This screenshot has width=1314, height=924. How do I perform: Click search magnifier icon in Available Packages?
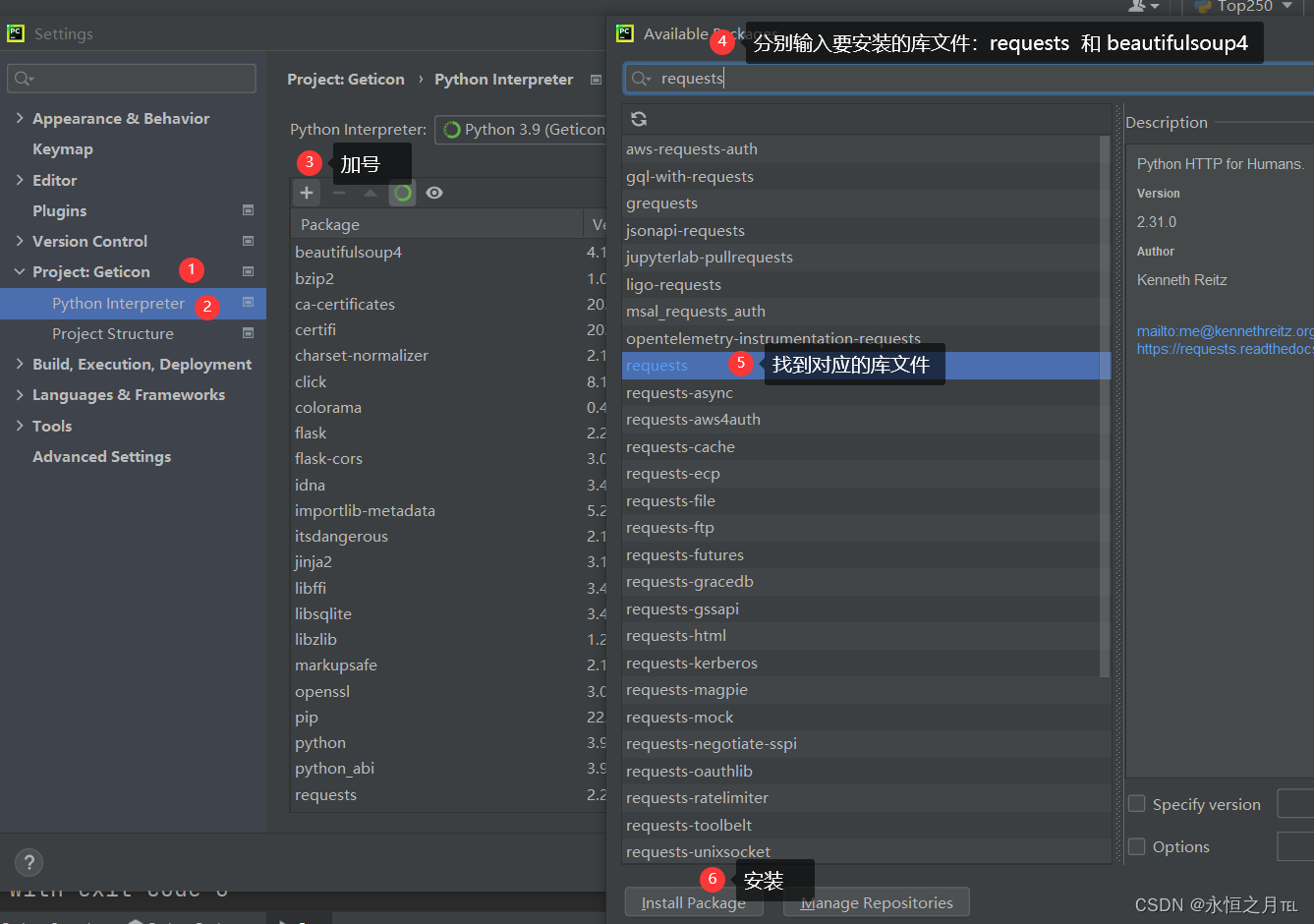tap(641, 79)
